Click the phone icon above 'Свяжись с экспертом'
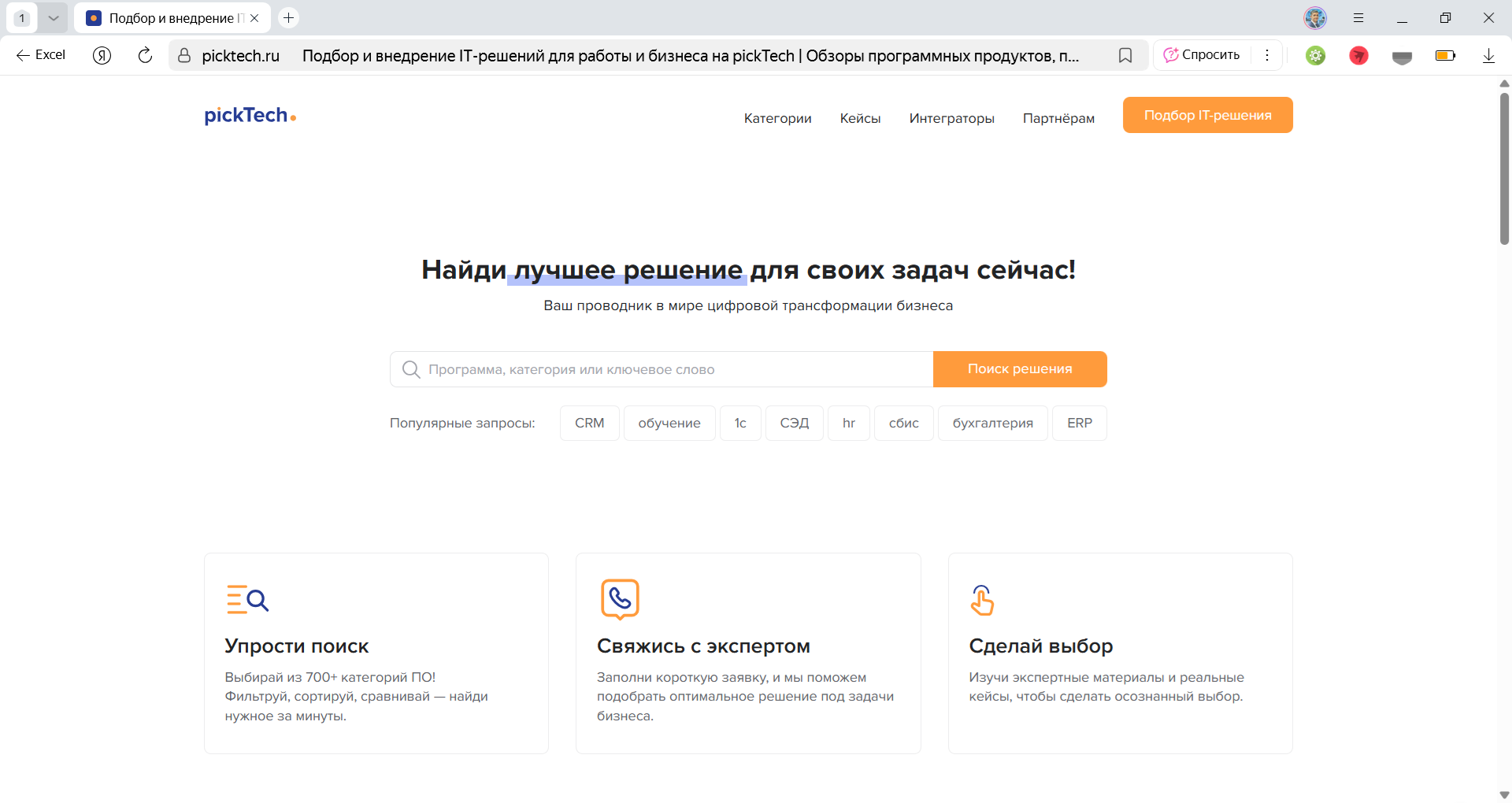Image resolution: width=1512 pixels, height=803 pixels. (x=621, y=599)
